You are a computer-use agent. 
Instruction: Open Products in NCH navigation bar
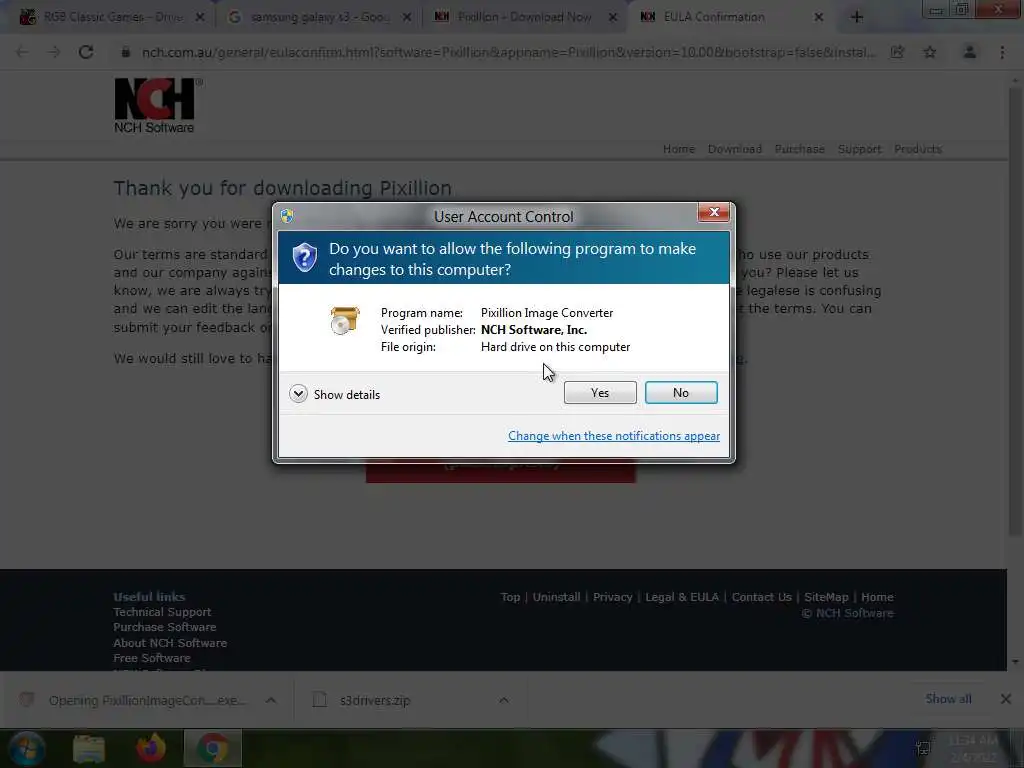point(918,149)
